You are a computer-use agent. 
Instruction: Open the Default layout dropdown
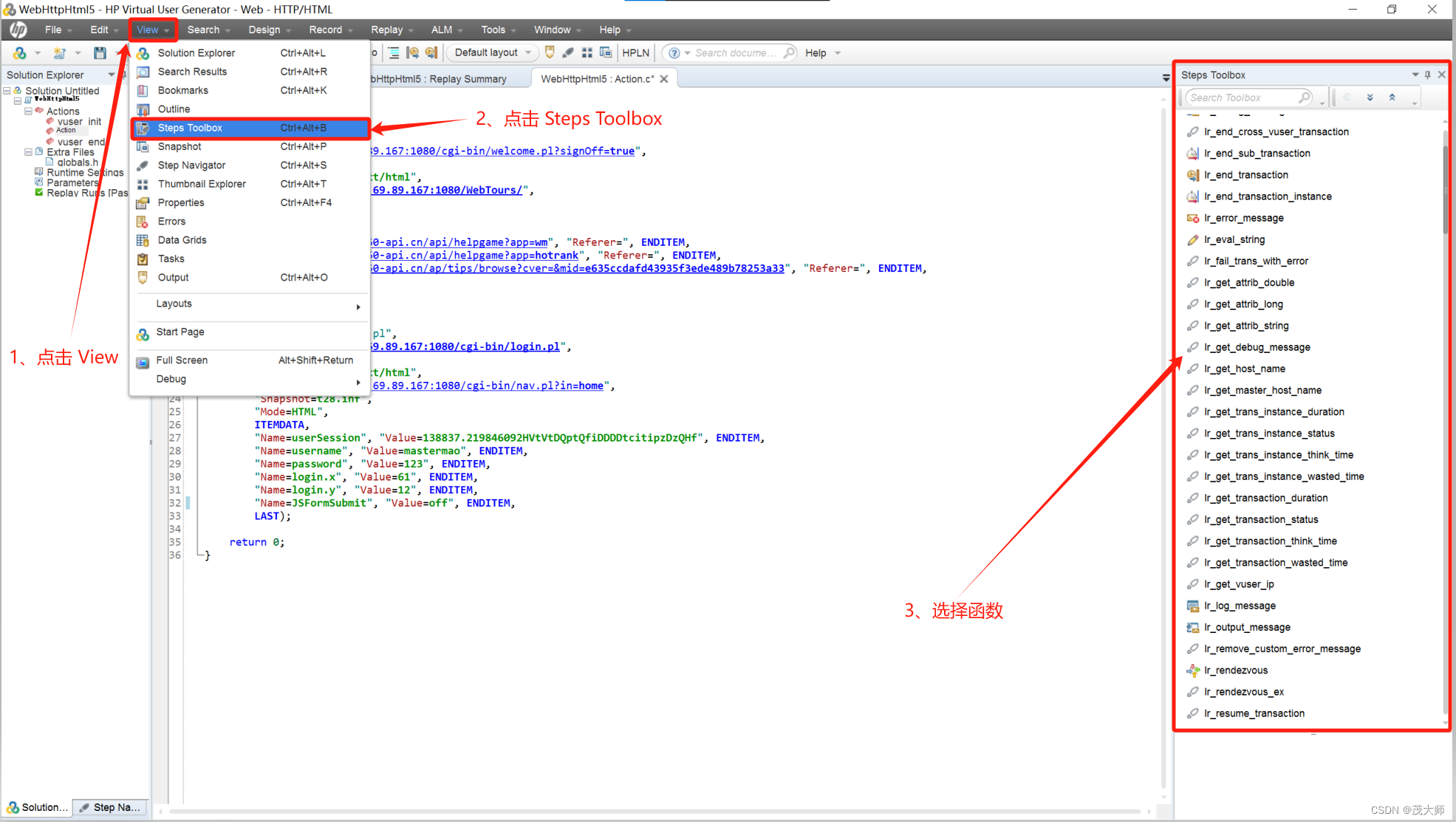tap(488, 52)
